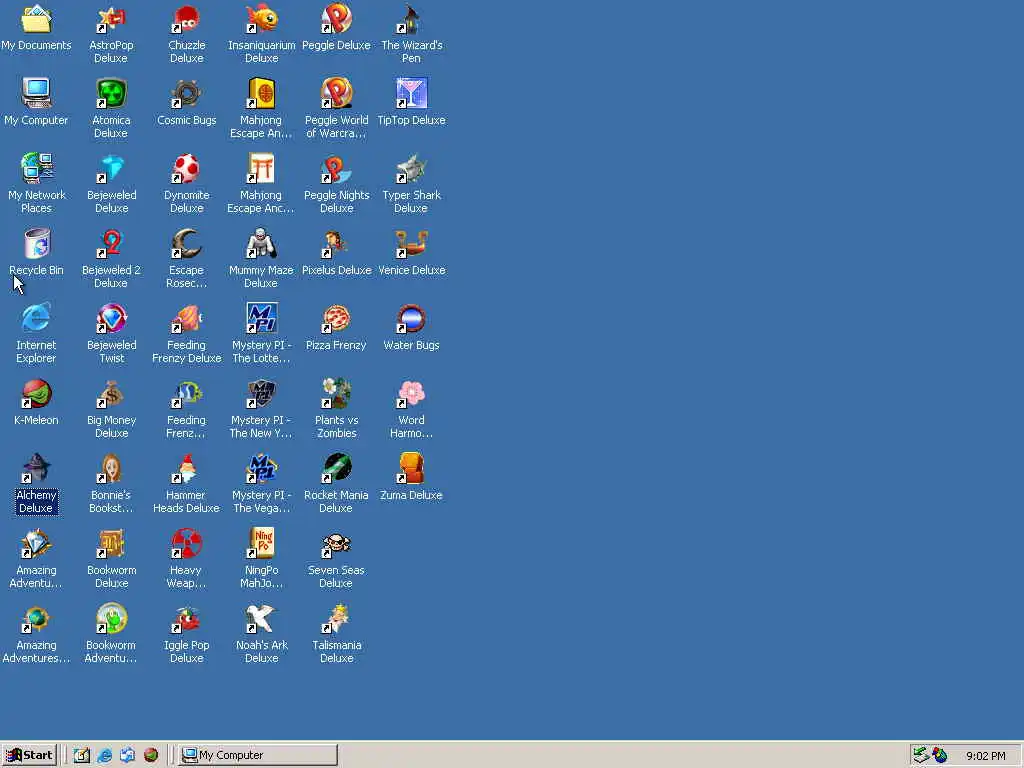Click the Bonnie's Bookst... shortcut
The image size is (1024, 768).
click(x=112, y=469)
